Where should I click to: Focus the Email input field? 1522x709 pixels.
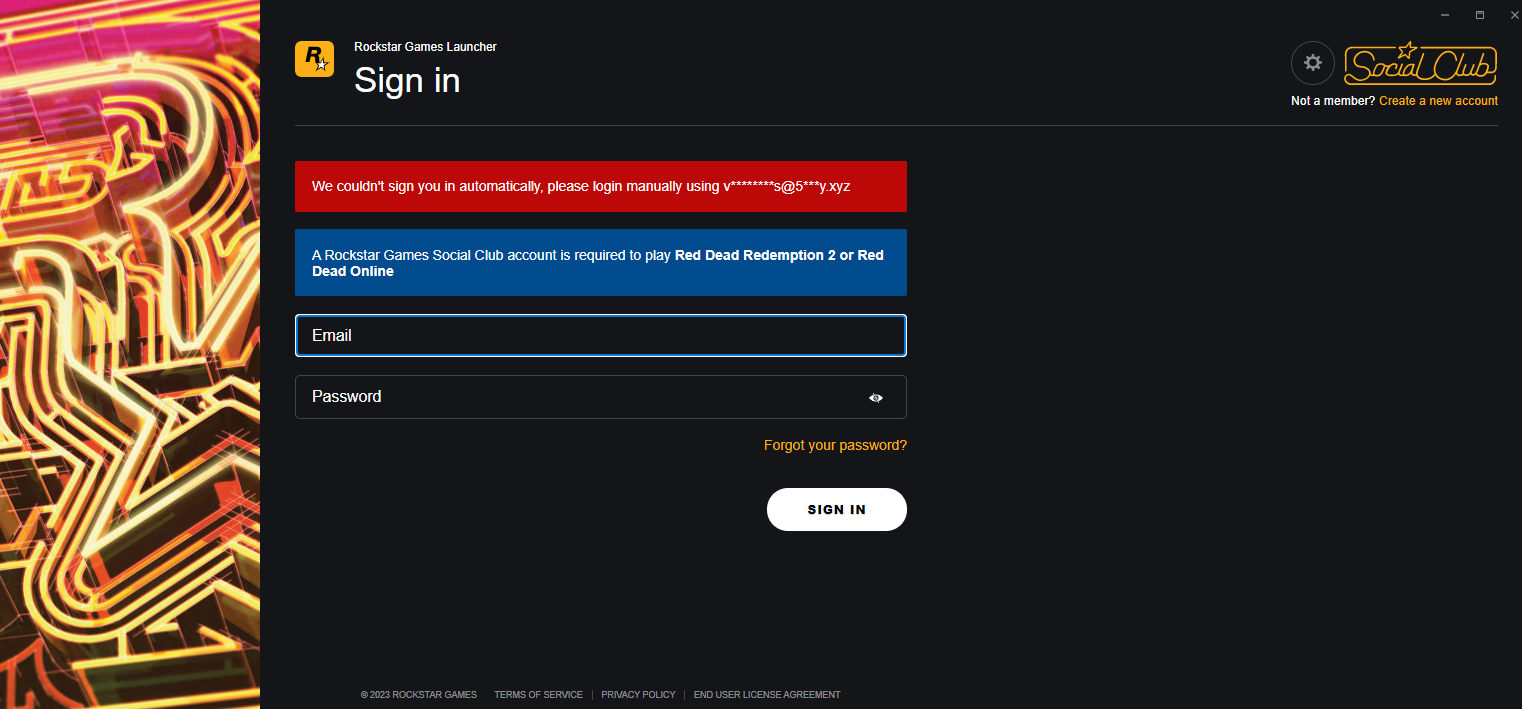pos(601,336)
